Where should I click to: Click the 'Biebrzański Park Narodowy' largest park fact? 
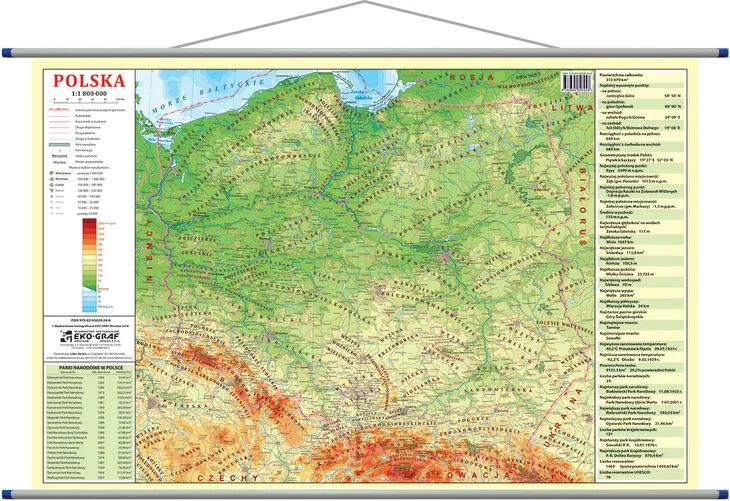[642, 413]
